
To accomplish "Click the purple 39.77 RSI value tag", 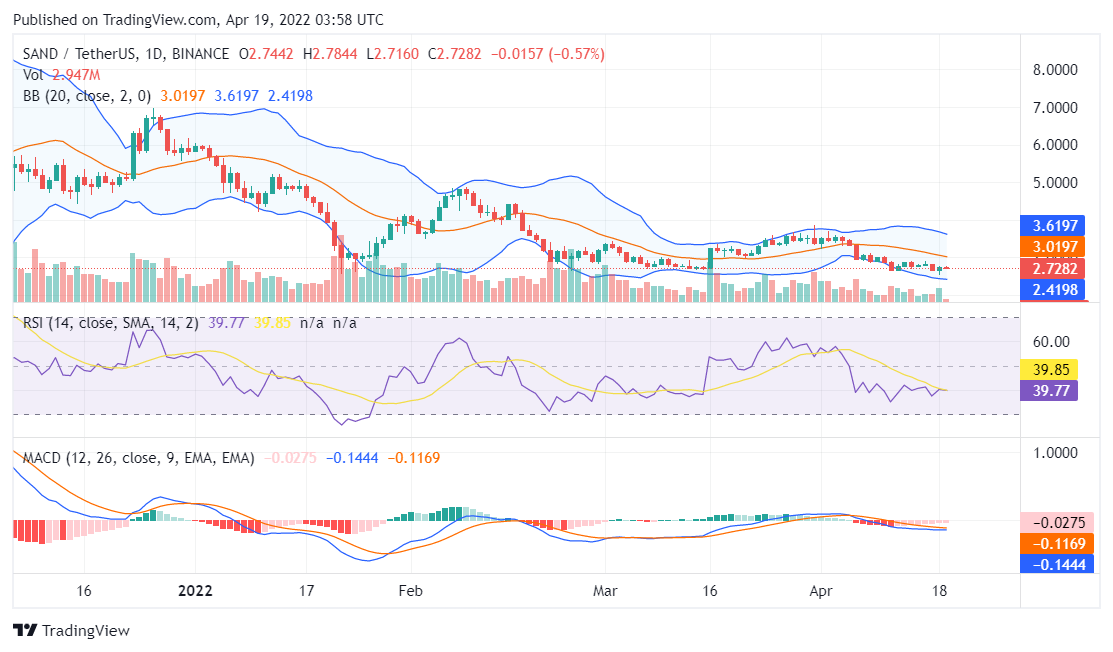I will tap(1051, 392).
